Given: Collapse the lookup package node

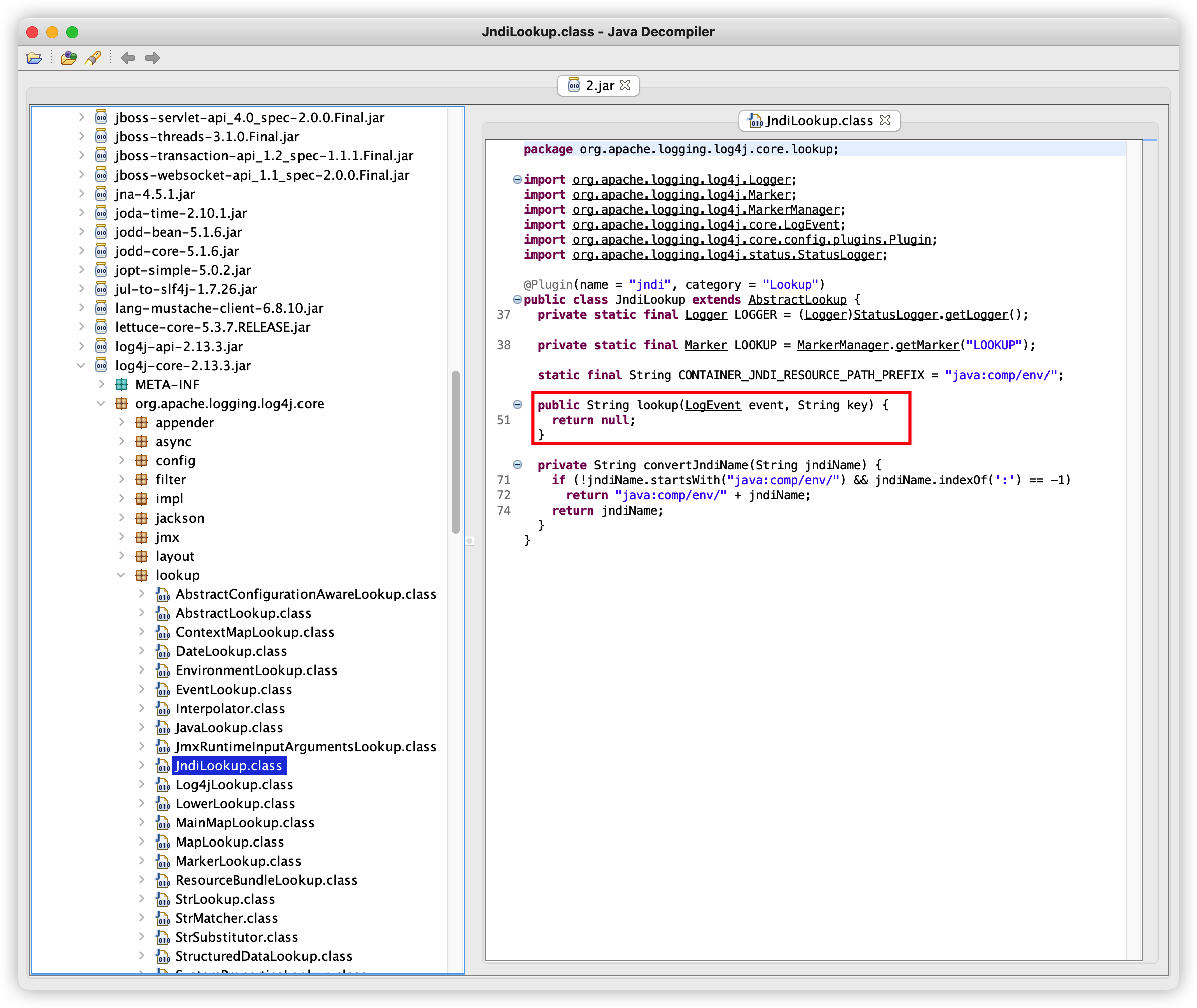Looking at the screenshot, I should pos(121,575).
